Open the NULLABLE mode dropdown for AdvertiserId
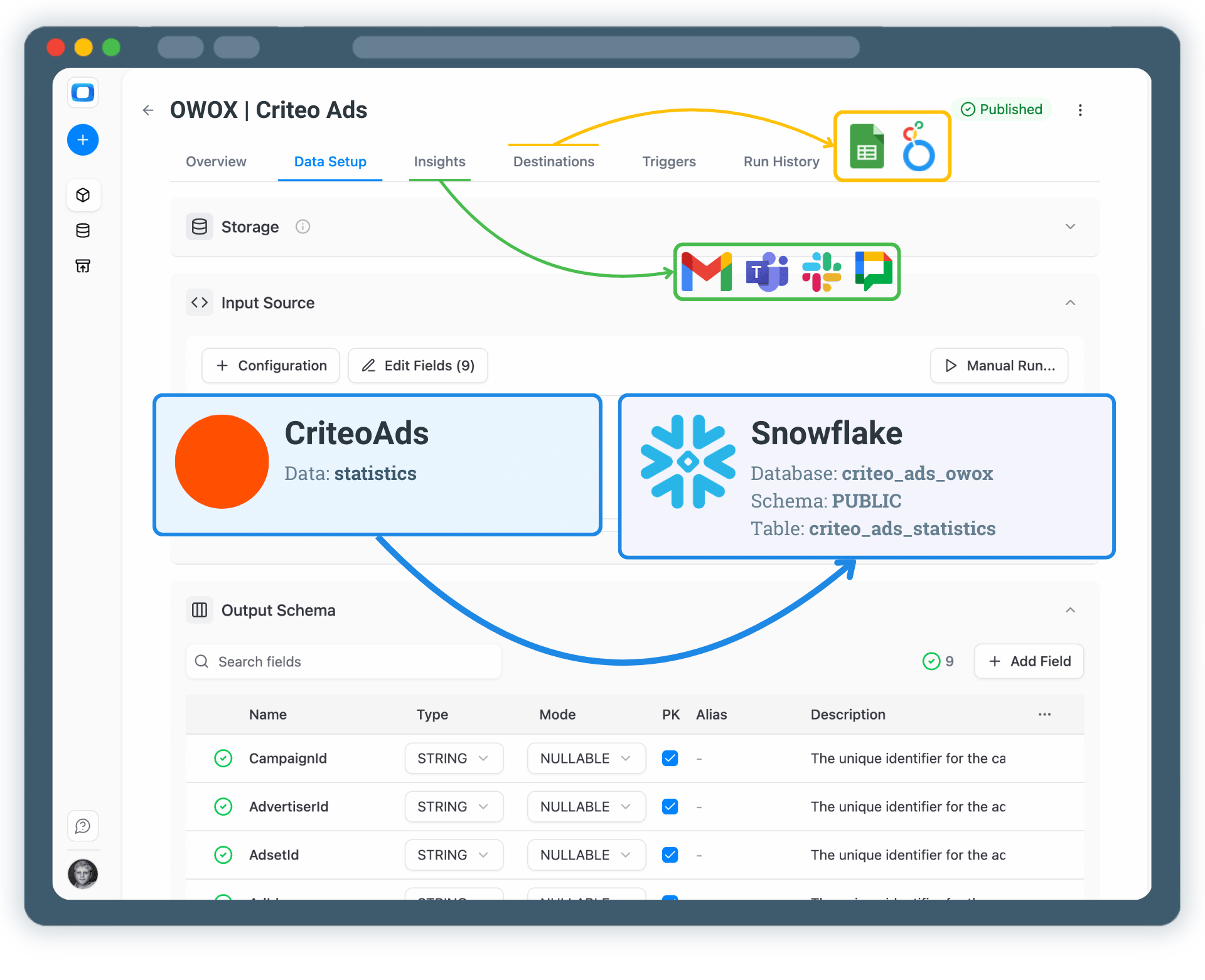The height and width of the screenshot is (980, 1205). [x=586, y=806]
